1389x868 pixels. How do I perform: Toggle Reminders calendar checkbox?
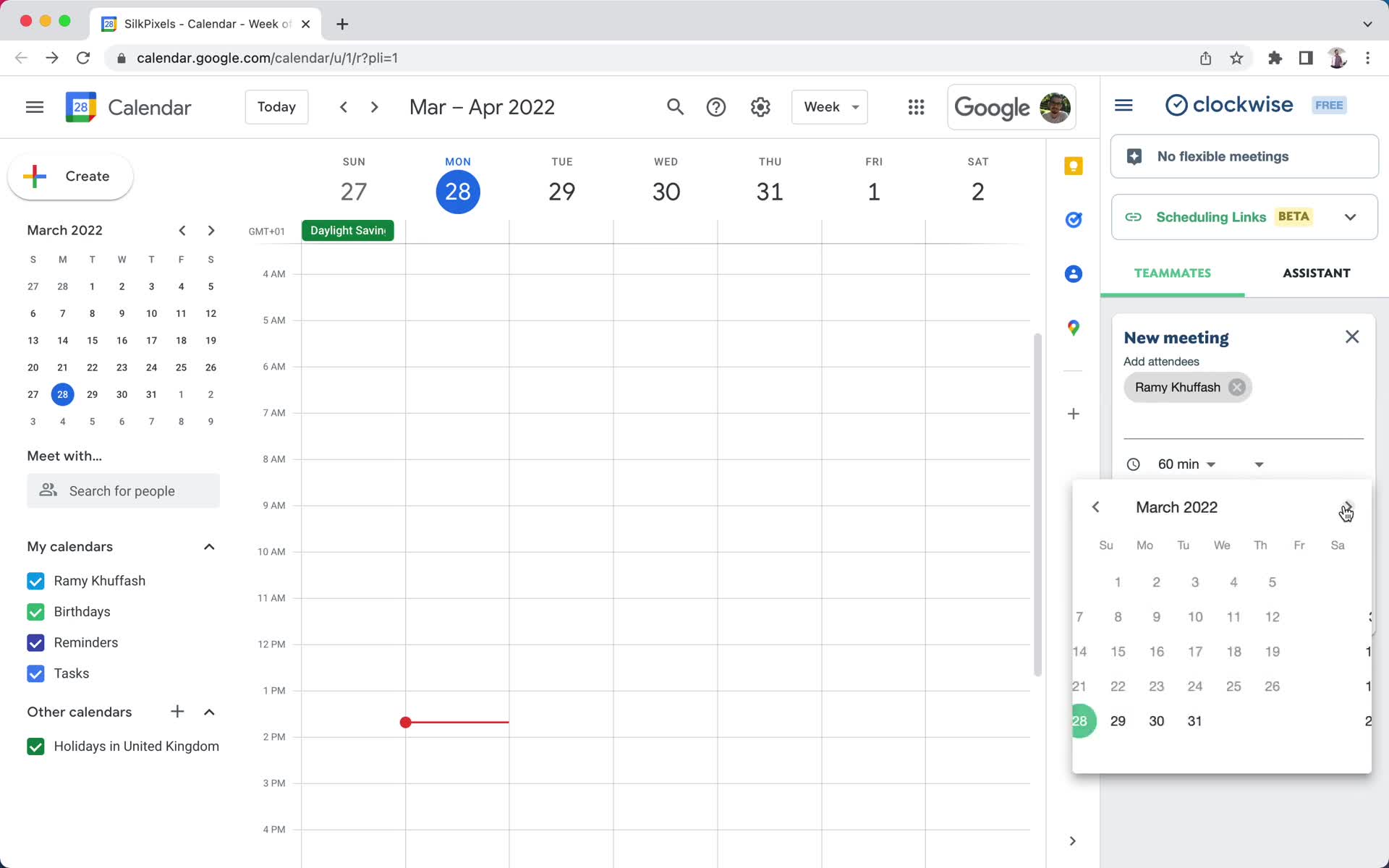coord(35,642)
